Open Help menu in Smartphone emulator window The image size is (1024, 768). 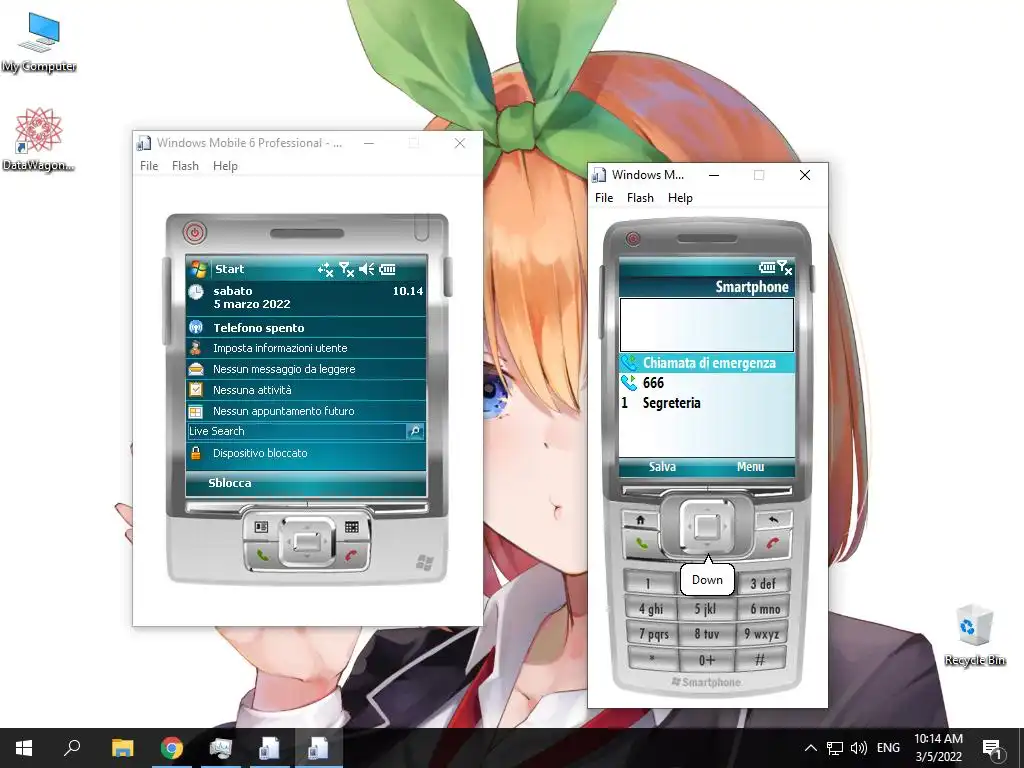pos(680,198)
